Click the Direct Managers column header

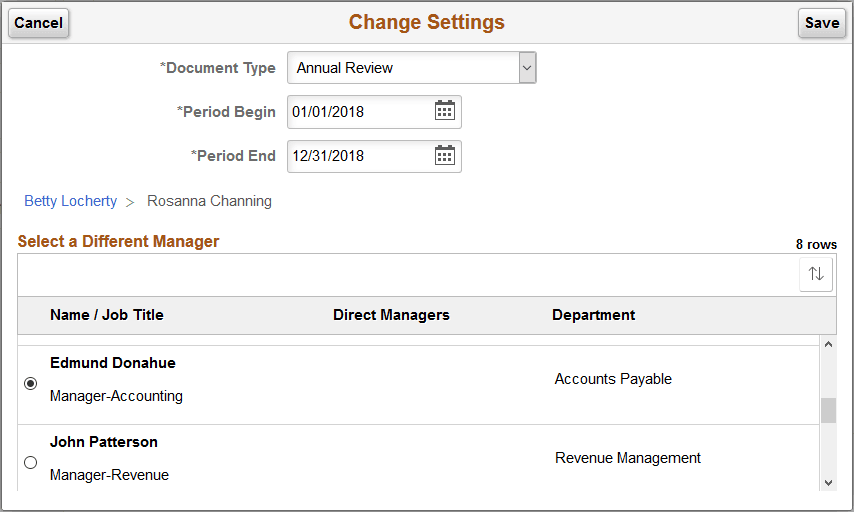click(391, 315)
